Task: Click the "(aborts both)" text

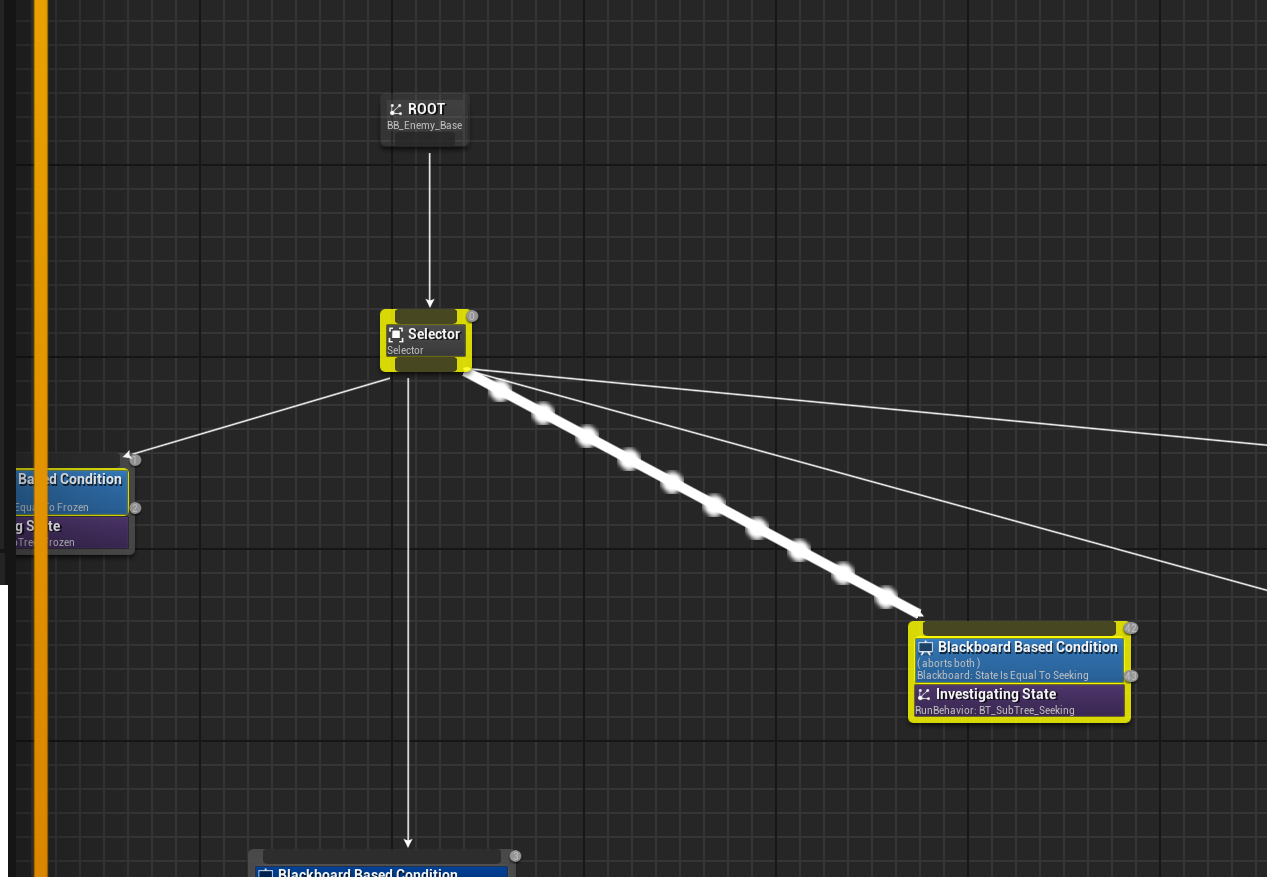Action: click(x=948, y=663)
